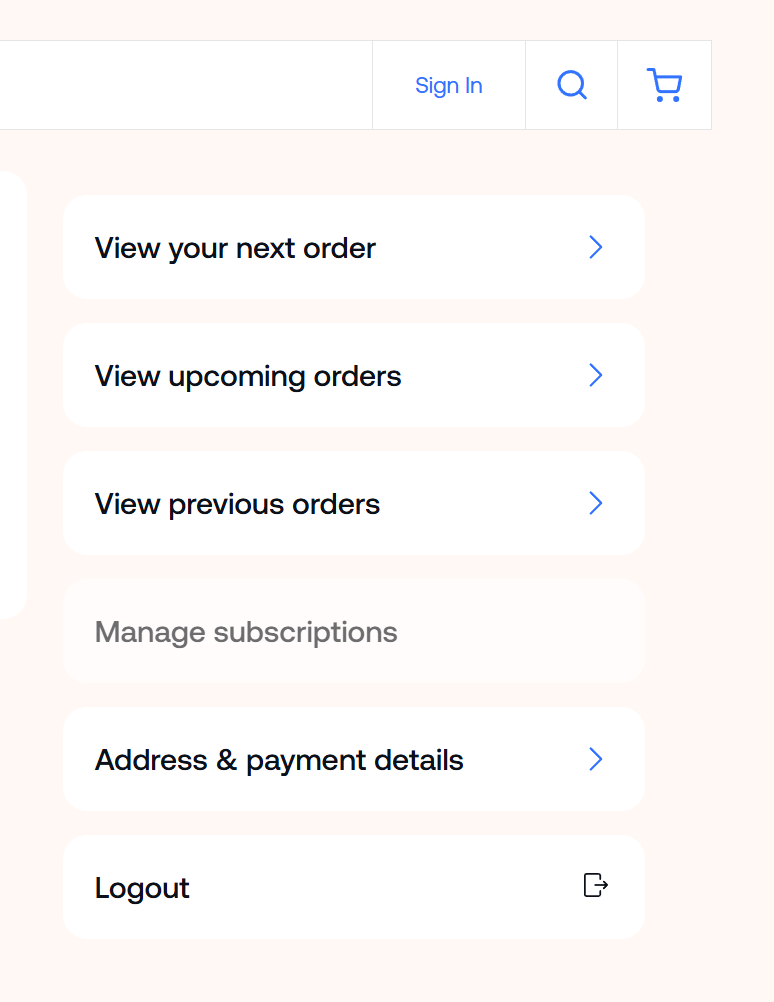Expand upcoming orders using its chevron arrow
This screenshot has height=1002, width=774.
596,375
